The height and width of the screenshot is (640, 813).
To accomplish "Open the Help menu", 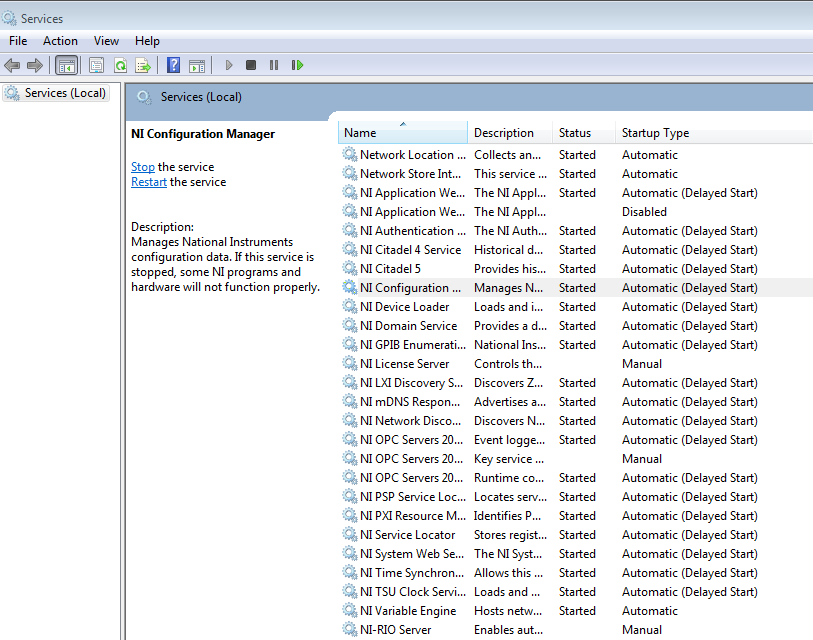I will pyautogui.click(x=147, y=41).
